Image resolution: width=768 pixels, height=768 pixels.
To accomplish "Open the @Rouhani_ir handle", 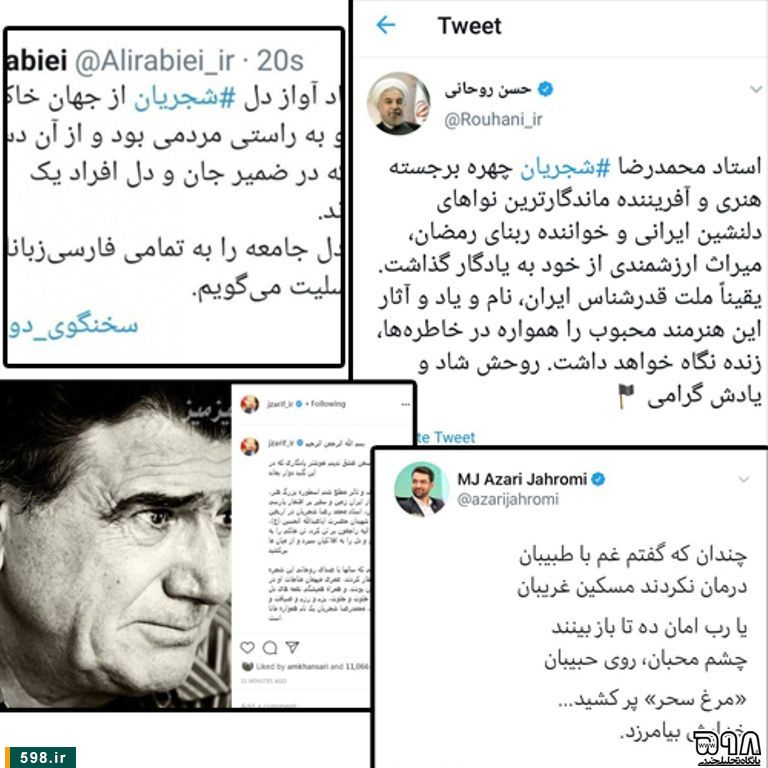I will [493, 120].
